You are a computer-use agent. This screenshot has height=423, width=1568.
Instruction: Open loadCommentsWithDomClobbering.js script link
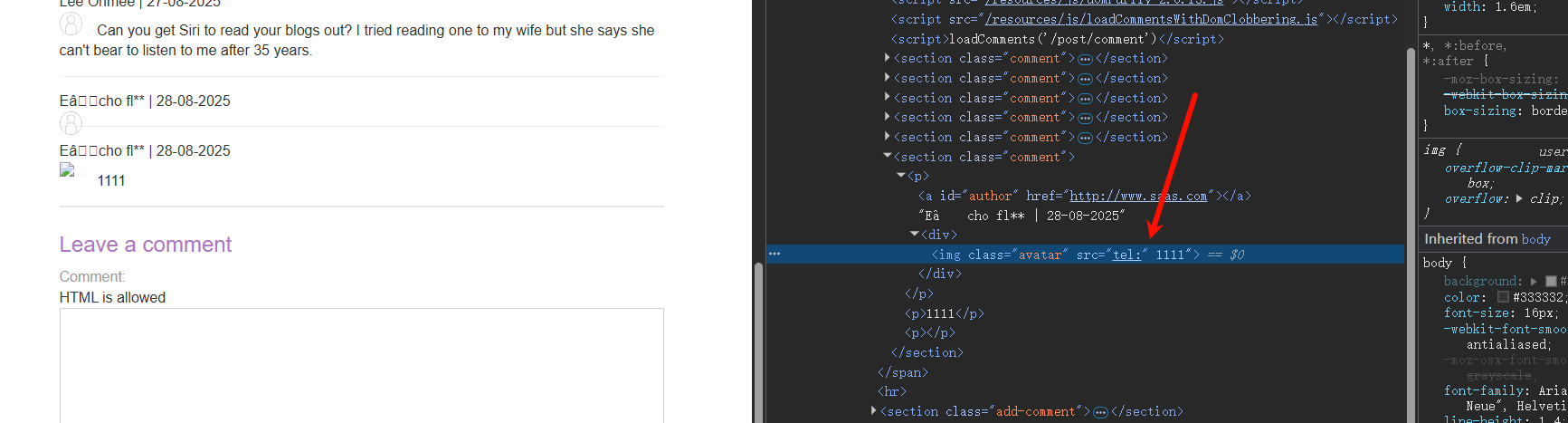pos(1152,19)
